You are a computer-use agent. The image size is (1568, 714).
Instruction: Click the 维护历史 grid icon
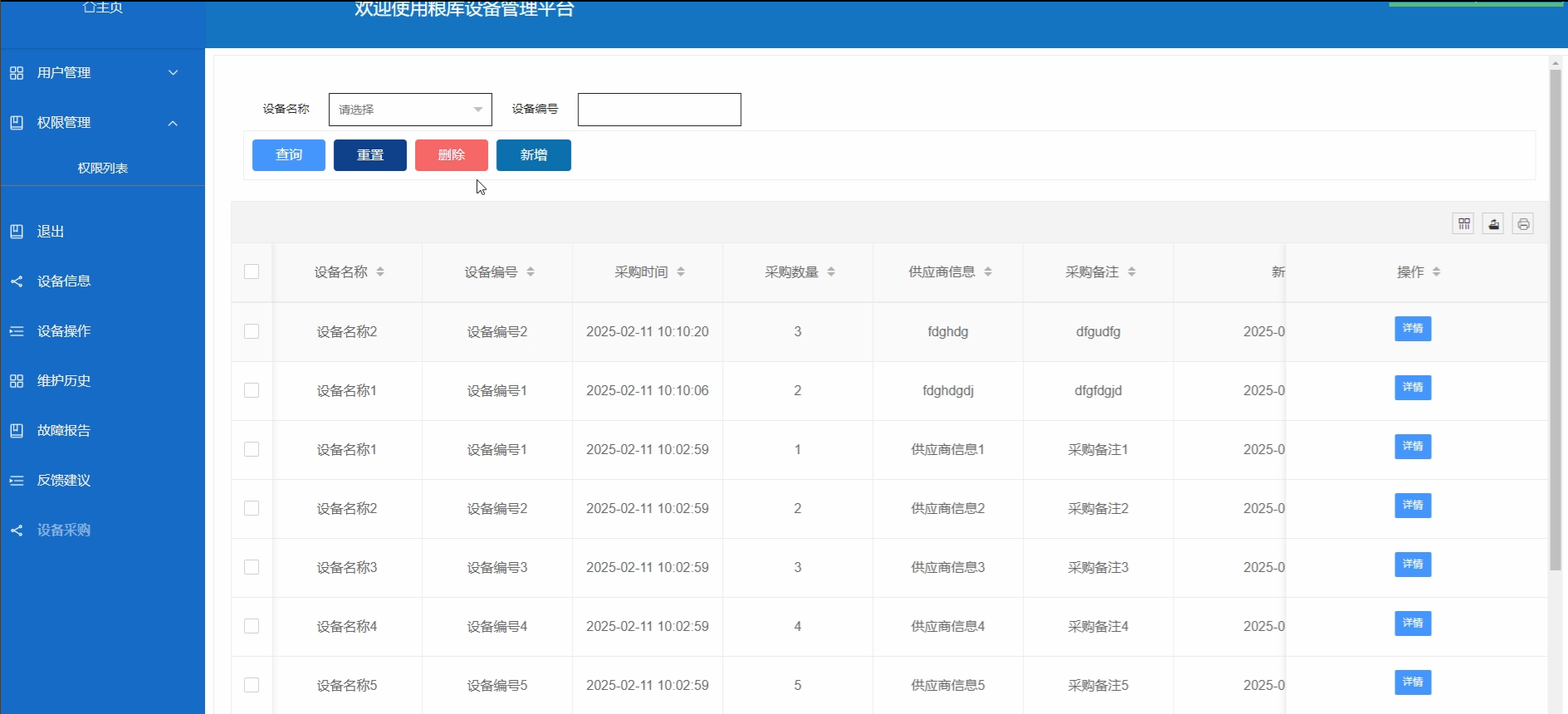pyautogui.click(x=17, y=381)
